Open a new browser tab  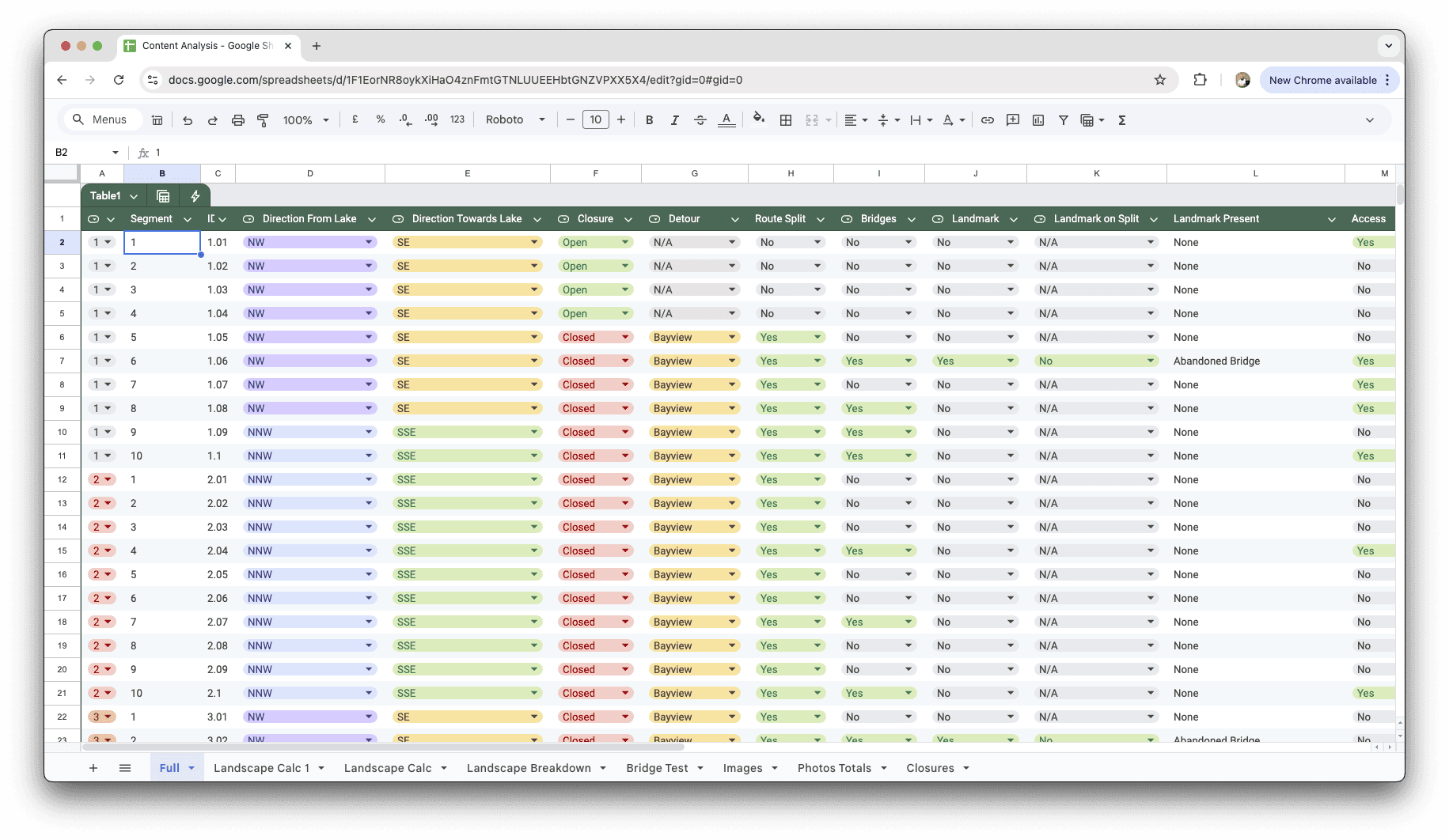317,46
